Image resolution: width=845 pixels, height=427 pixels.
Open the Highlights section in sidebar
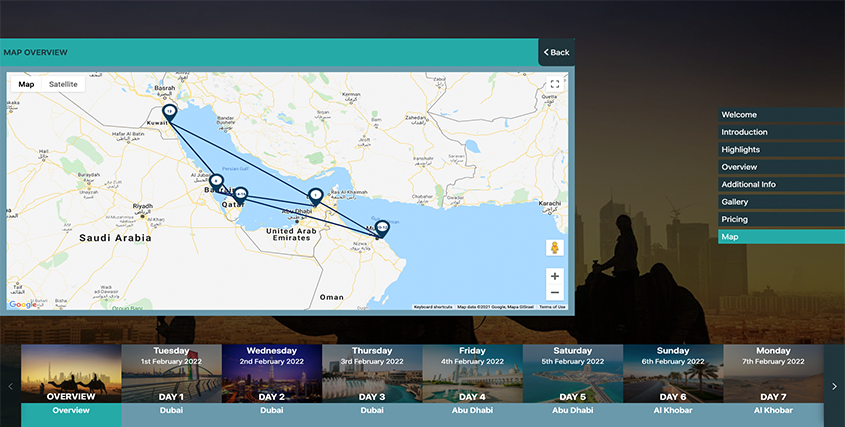741,150
